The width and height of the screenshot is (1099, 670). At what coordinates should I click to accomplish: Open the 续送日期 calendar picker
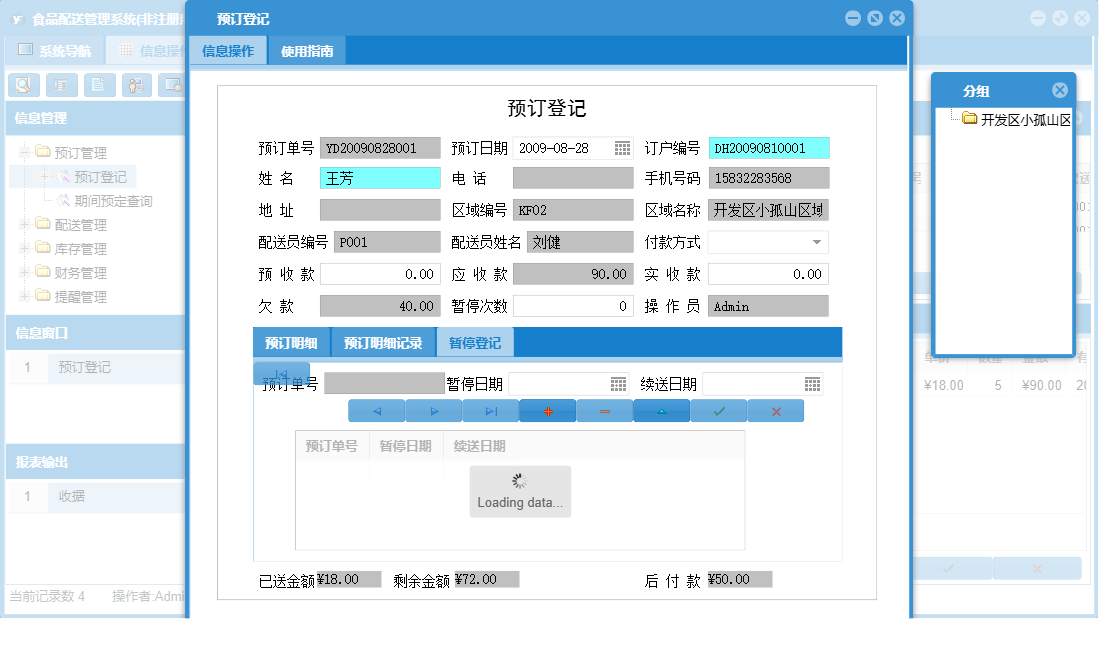pos(813,383)
